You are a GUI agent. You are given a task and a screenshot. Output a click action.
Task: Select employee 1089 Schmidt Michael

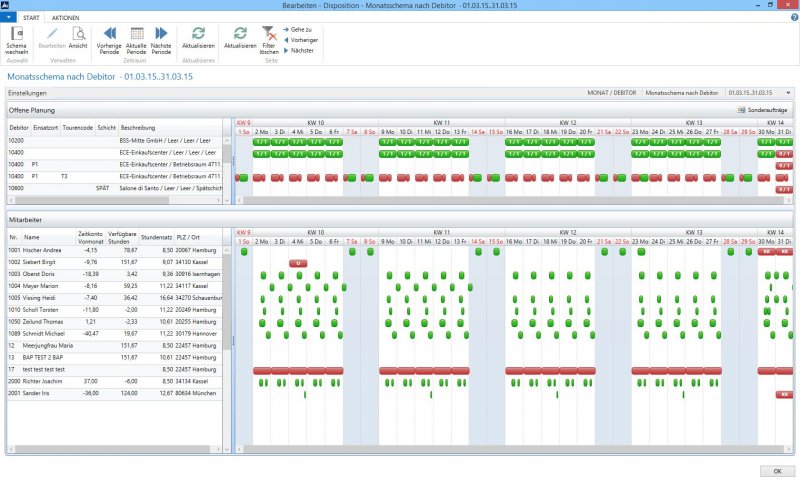pos(115,334)
